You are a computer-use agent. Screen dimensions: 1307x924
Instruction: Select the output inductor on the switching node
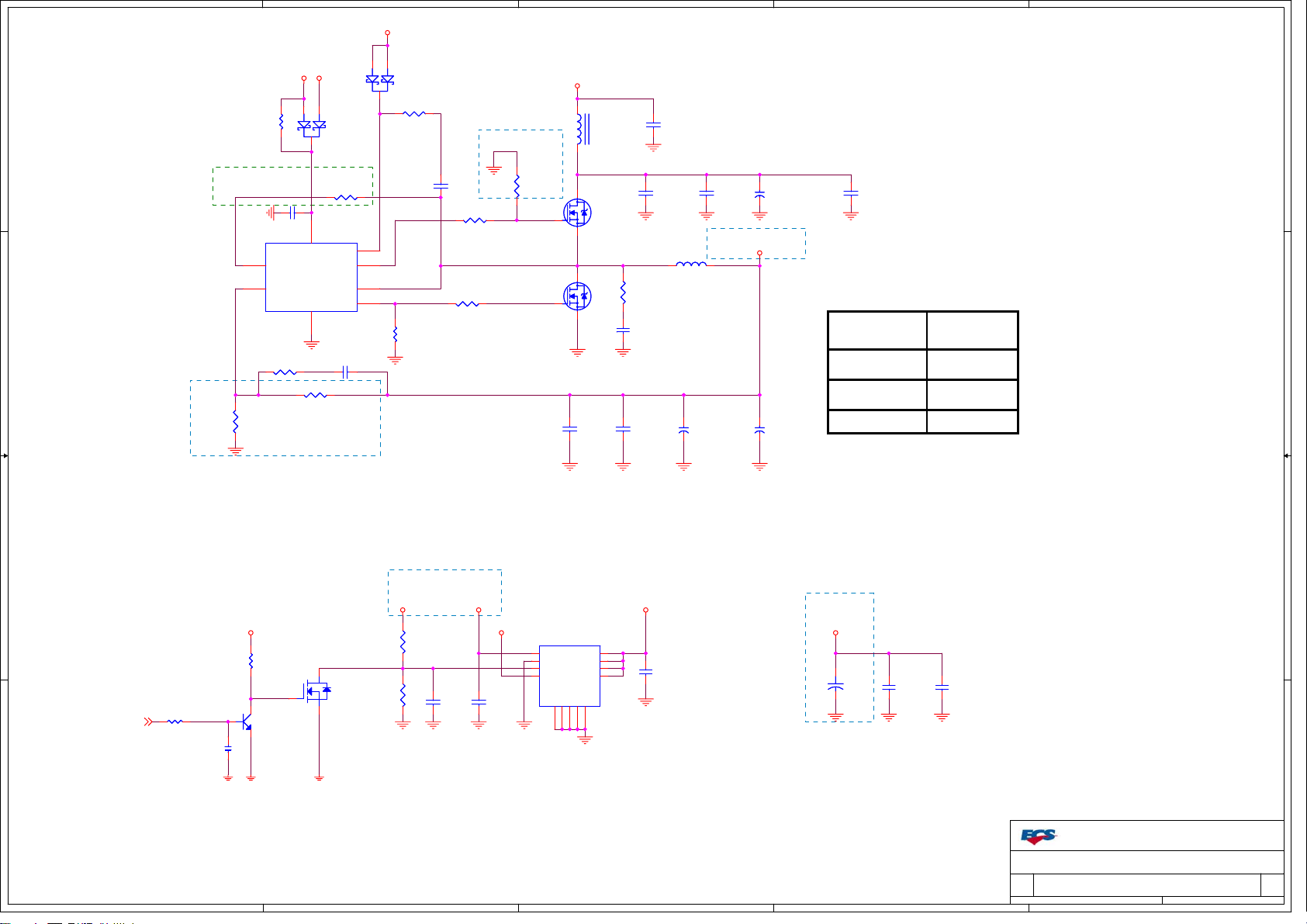coord(691,265)
